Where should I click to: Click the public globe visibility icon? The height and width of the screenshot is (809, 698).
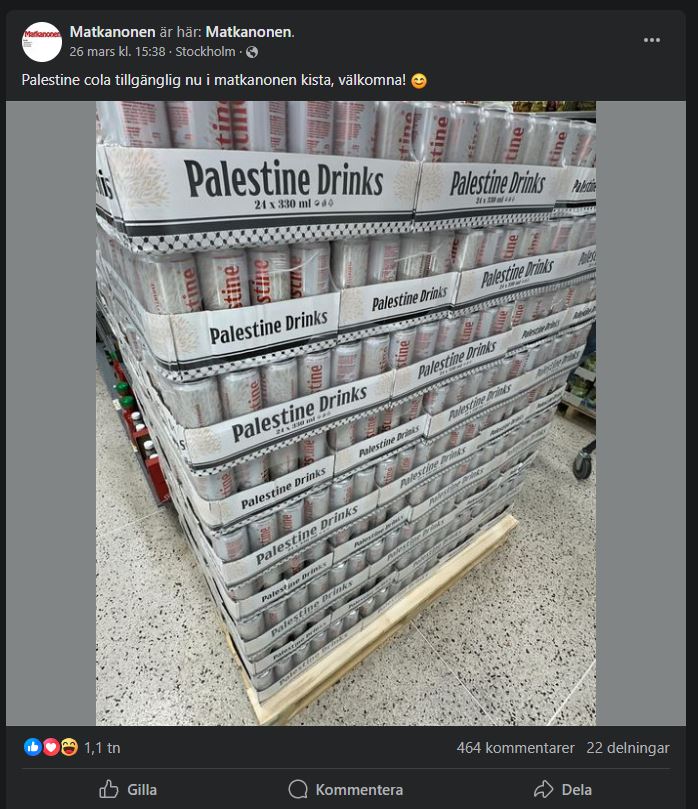[252, 52]
